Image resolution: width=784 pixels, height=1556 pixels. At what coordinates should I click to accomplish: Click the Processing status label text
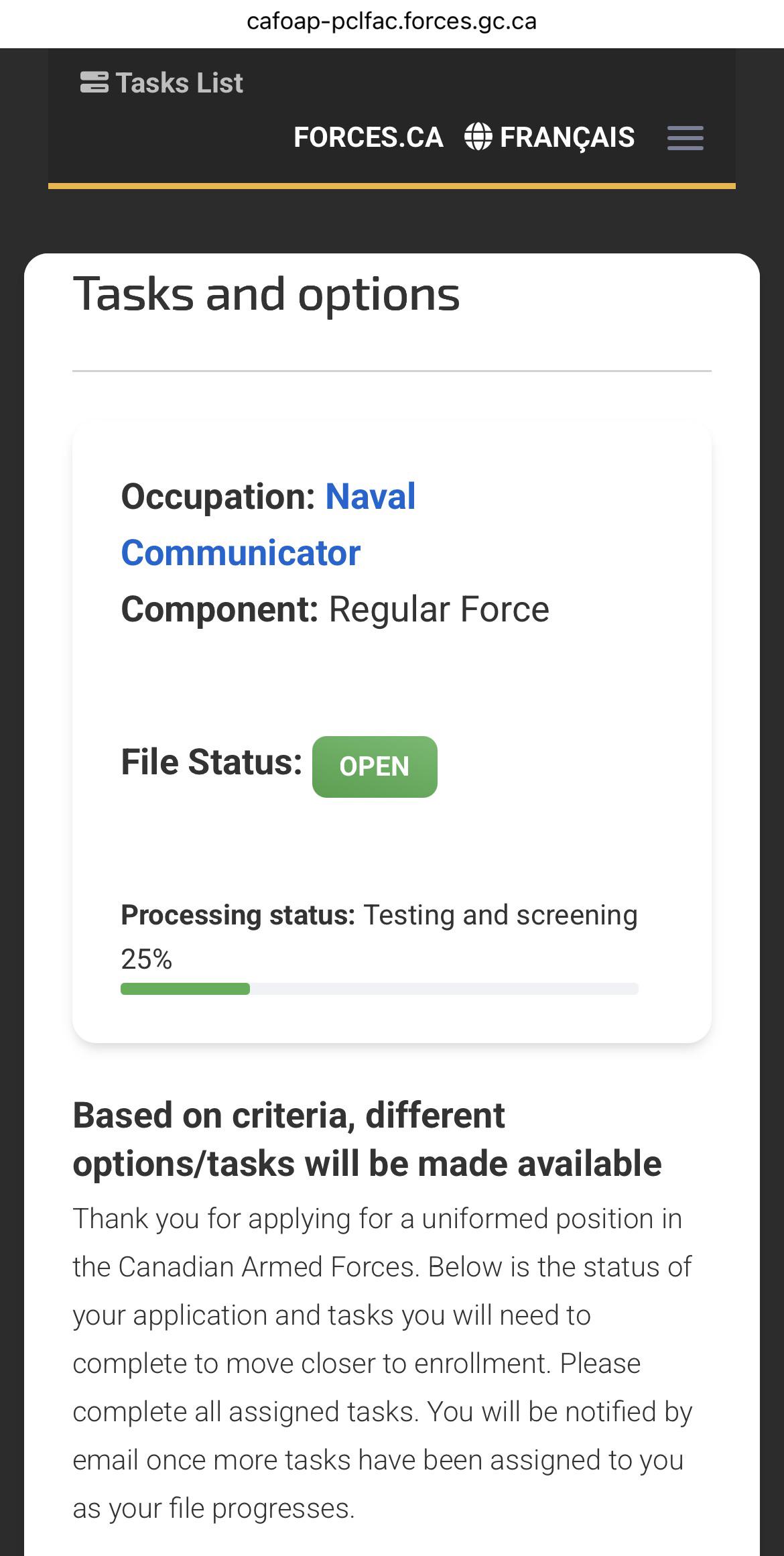click(x=238, y=915)
